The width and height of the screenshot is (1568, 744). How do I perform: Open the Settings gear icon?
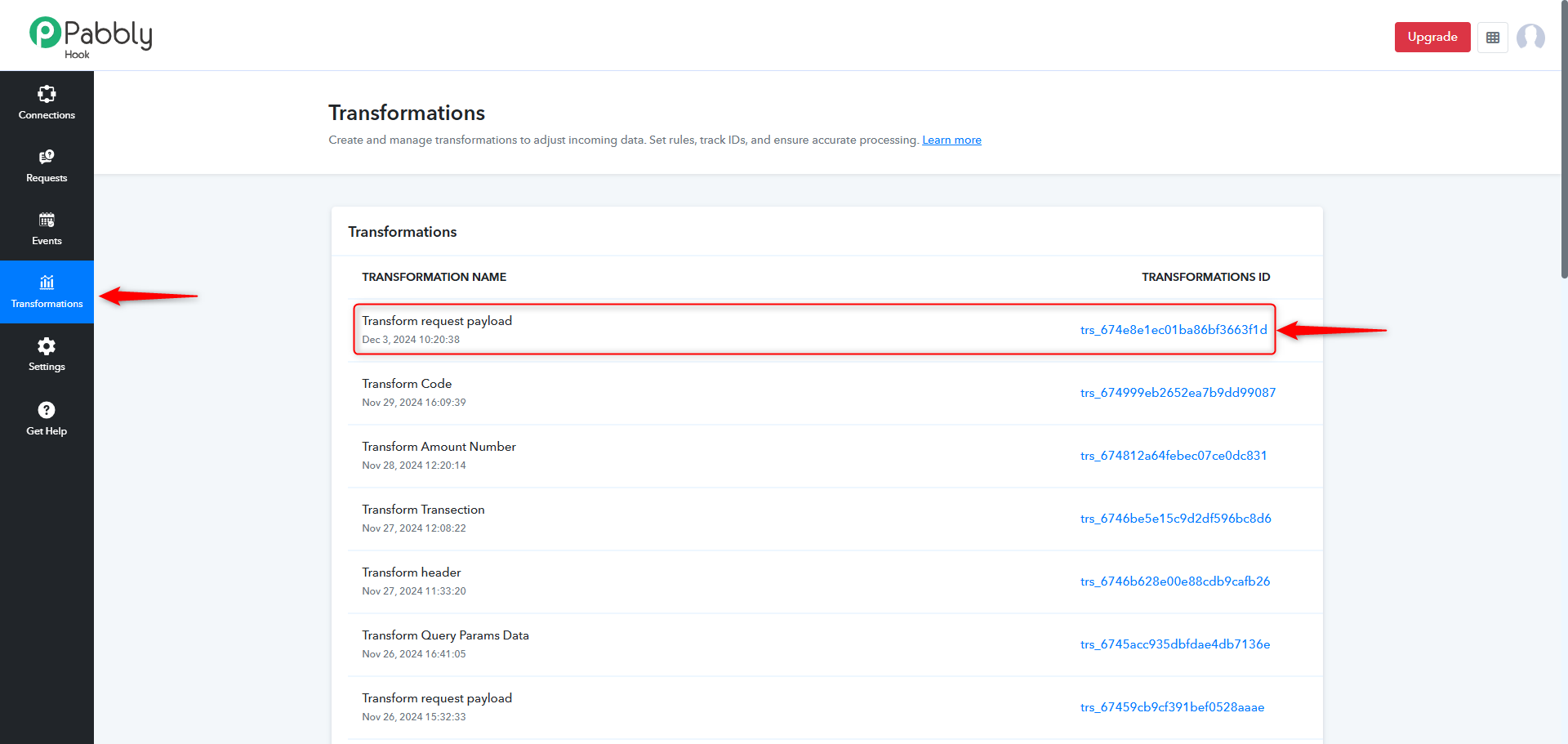[47, 345]
